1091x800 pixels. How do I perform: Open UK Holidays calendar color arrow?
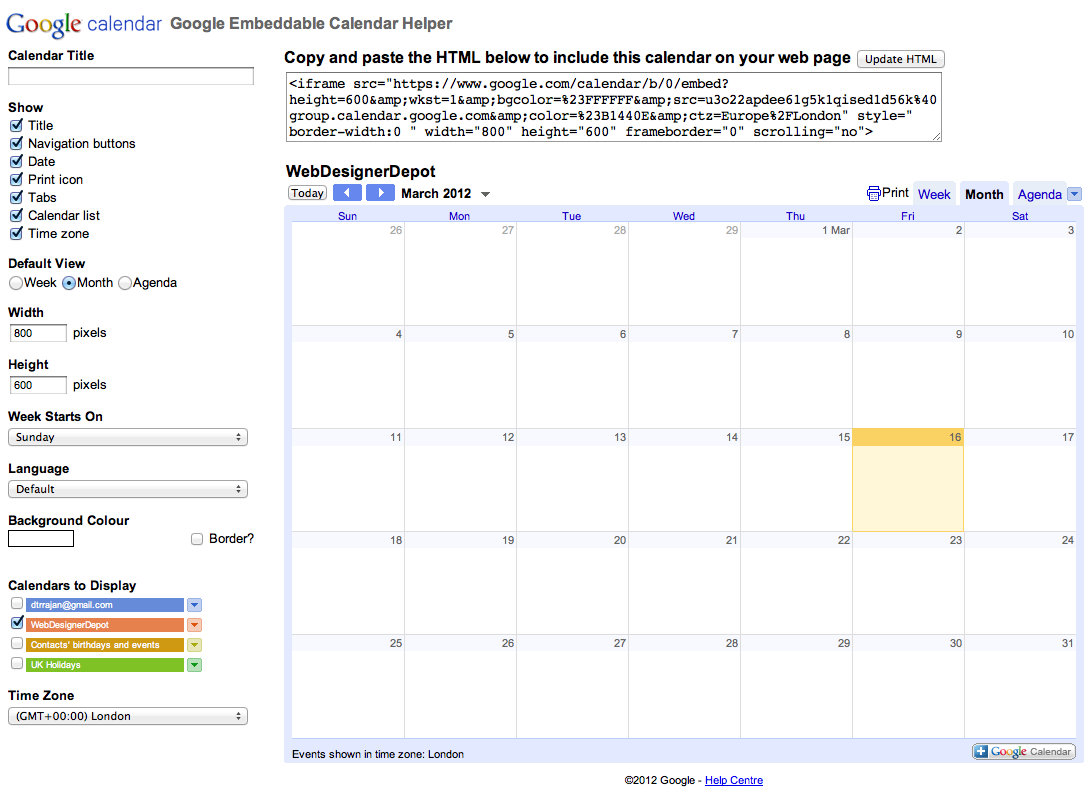coord(195,665)
